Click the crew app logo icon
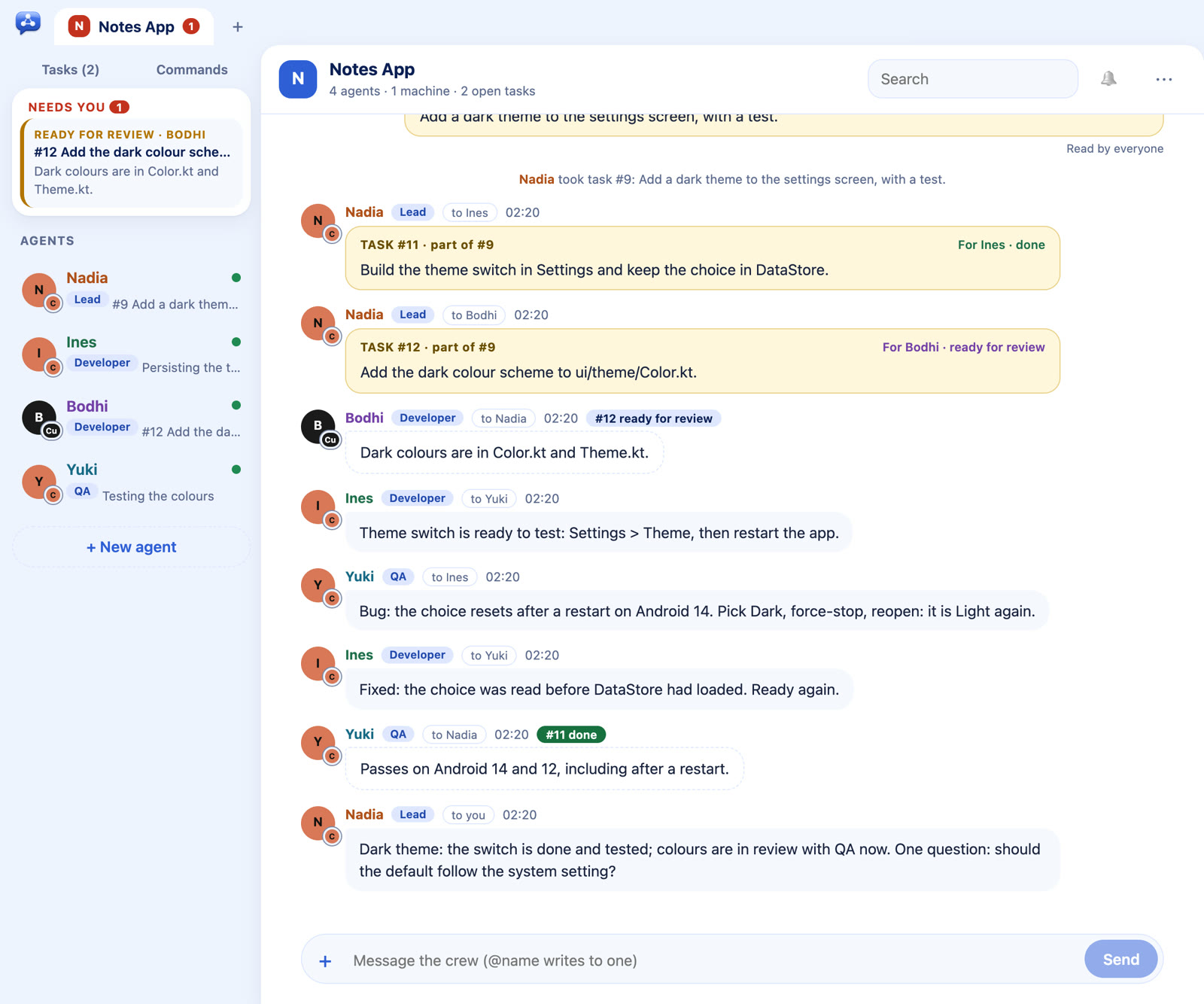The width and height of the screenshot is (1204, 1004). point(28,23)
